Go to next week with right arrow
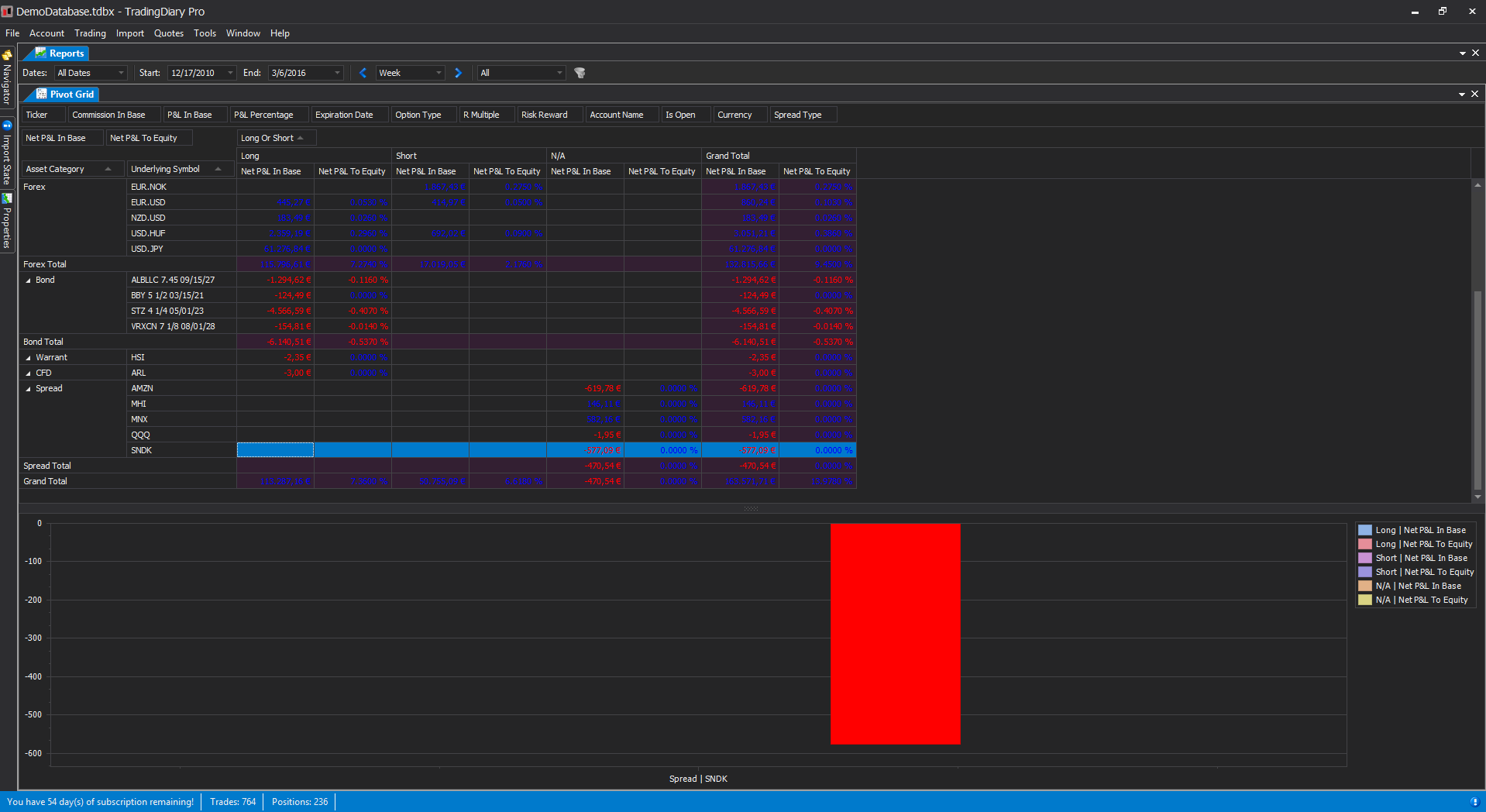 [x=458, y=73]
